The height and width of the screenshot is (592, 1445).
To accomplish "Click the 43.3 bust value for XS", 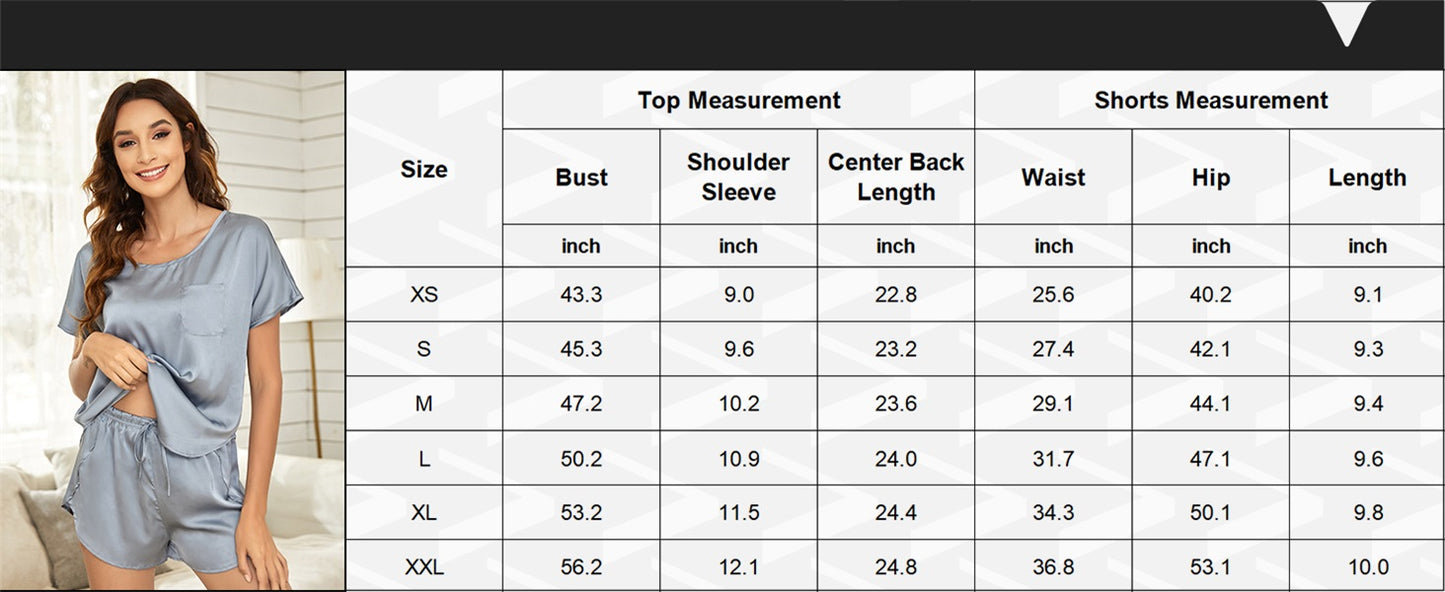I will click(581, 295).
